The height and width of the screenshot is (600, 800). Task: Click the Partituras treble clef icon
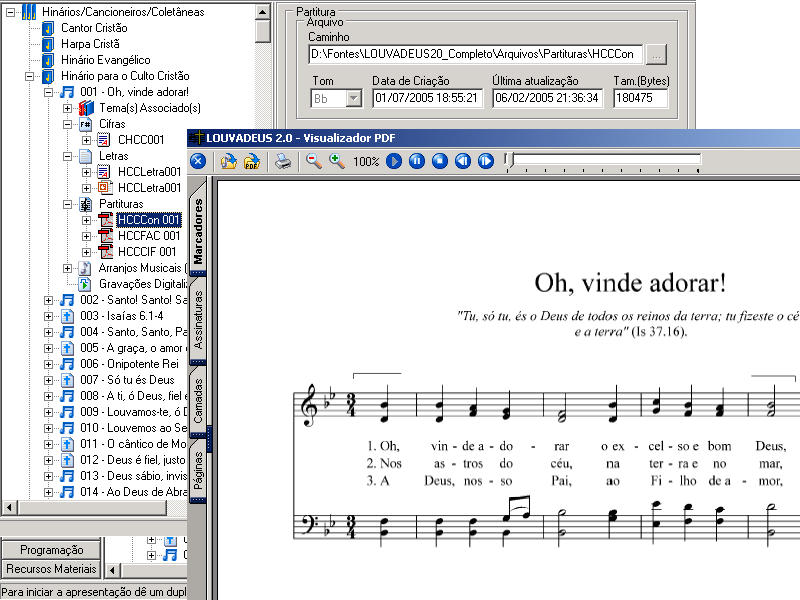(x=85, y=204)
